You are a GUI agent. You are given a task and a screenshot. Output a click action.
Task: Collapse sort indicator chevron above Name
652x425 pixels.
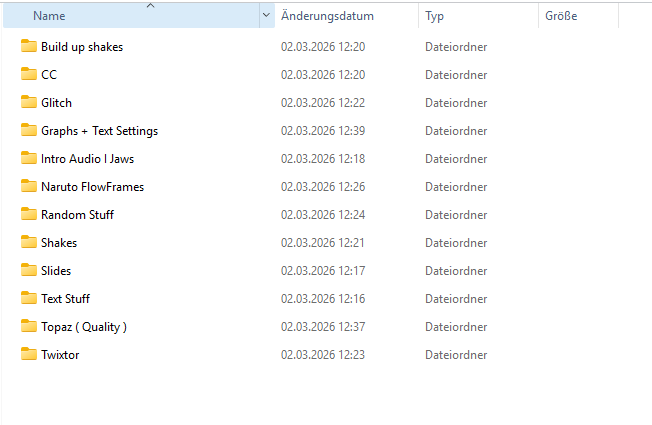point(151,6)
